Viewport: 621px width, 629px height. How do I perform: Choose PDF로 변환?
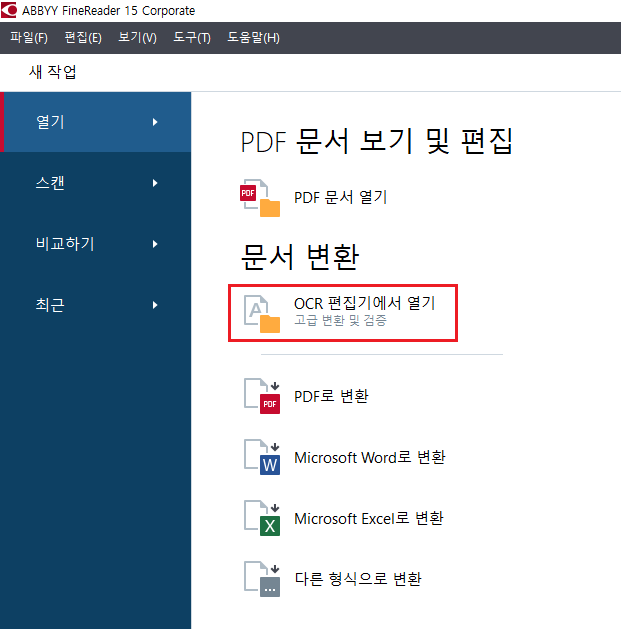click(x=331, y=396)
